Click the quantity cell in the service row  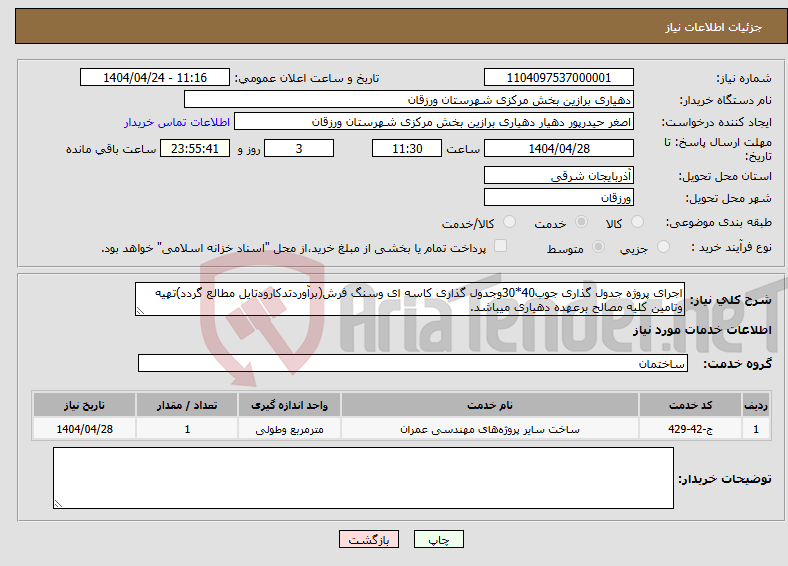click(x=187, y=429)
